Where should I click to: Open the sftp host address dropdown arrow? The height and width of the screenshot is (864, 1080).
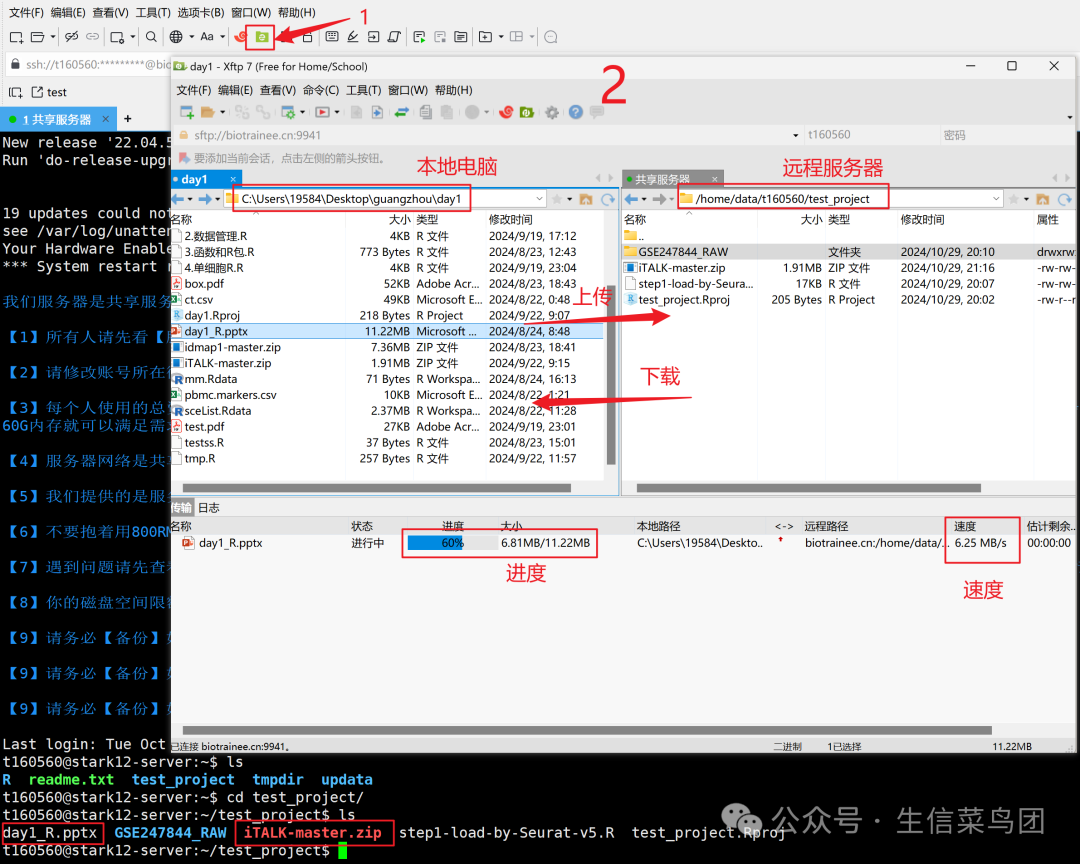[x=796, y=135]
